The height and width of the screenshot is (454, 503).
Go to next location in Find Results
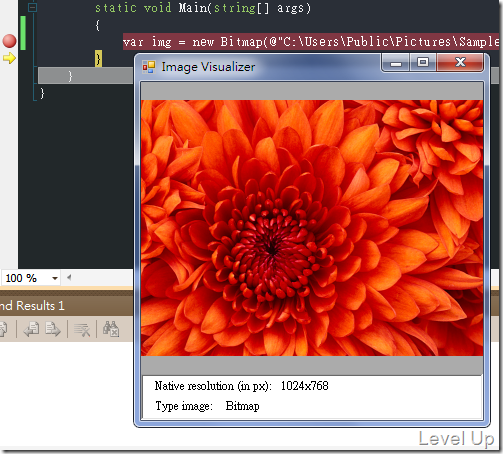coord(53,329)
